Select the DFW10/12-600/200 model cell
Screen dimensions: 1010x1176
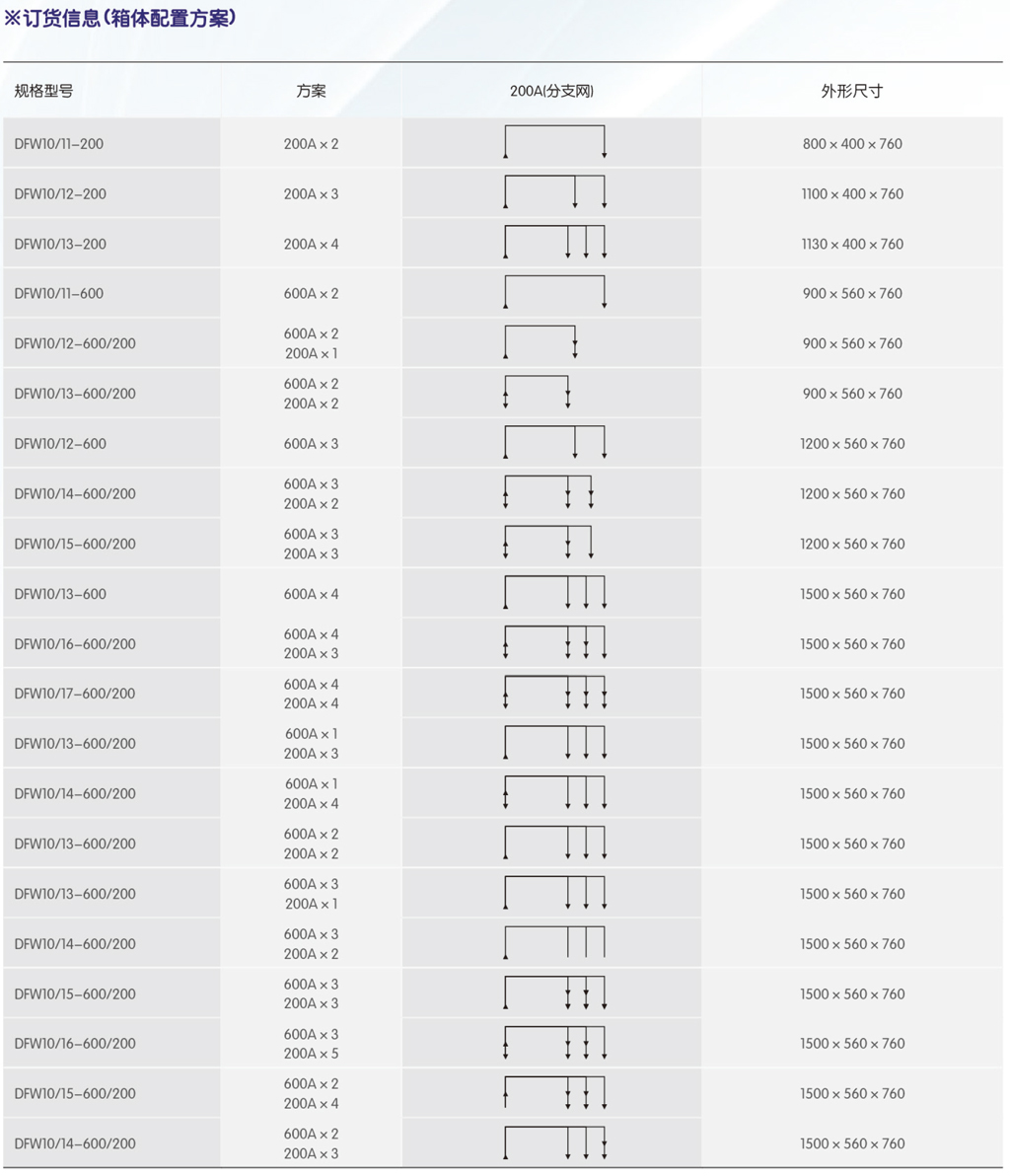(75, 343)
